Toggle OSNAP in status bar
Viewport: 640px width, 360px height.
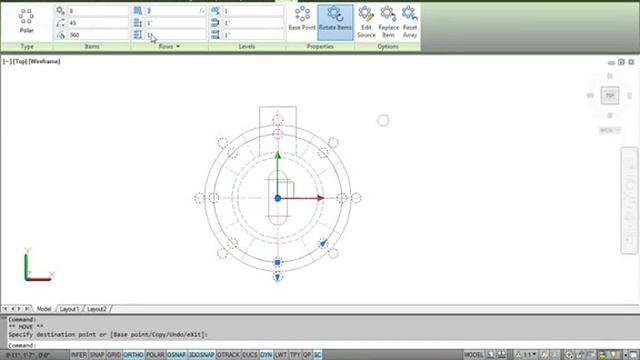point(176,355)
